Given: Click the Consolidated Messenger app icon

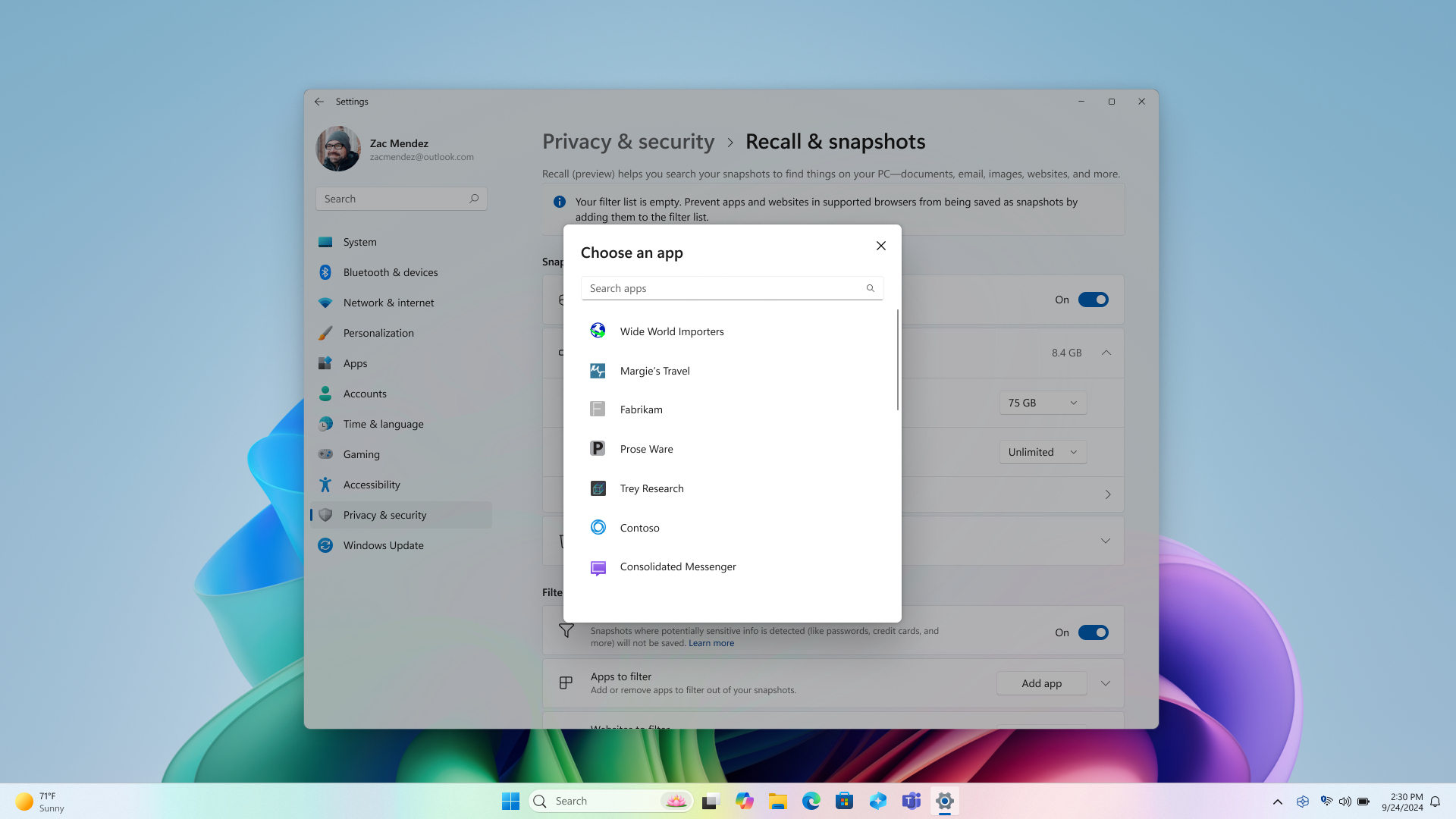Looking at the screenshot, I should point(597,566).
